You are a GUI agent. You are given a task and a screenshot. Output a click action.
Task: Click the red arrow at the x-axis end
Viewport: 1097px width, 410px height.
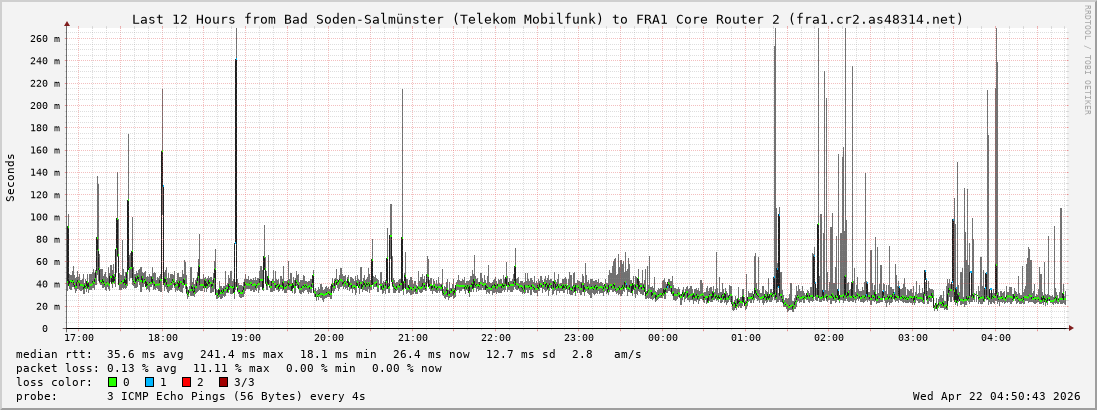pyautogui.click(x=1071, y=328)
